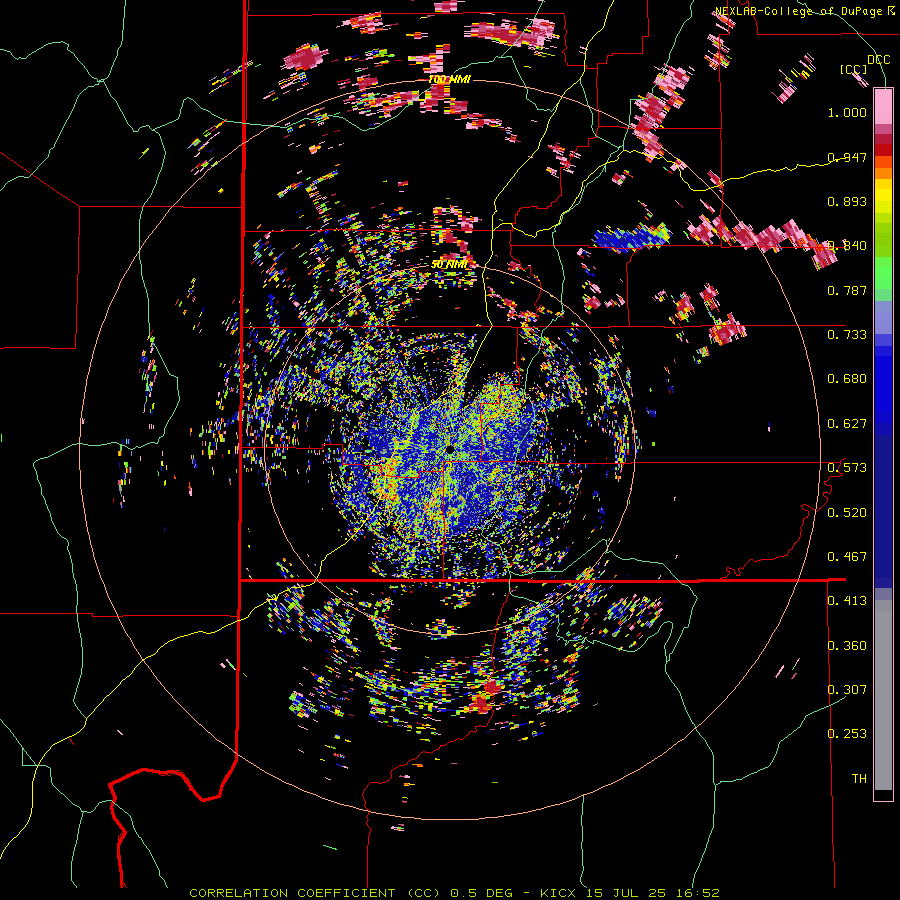This screenshot has height=900, width=900.
Task: Click the 0.840 color scale label
Action: coord(847,246)
